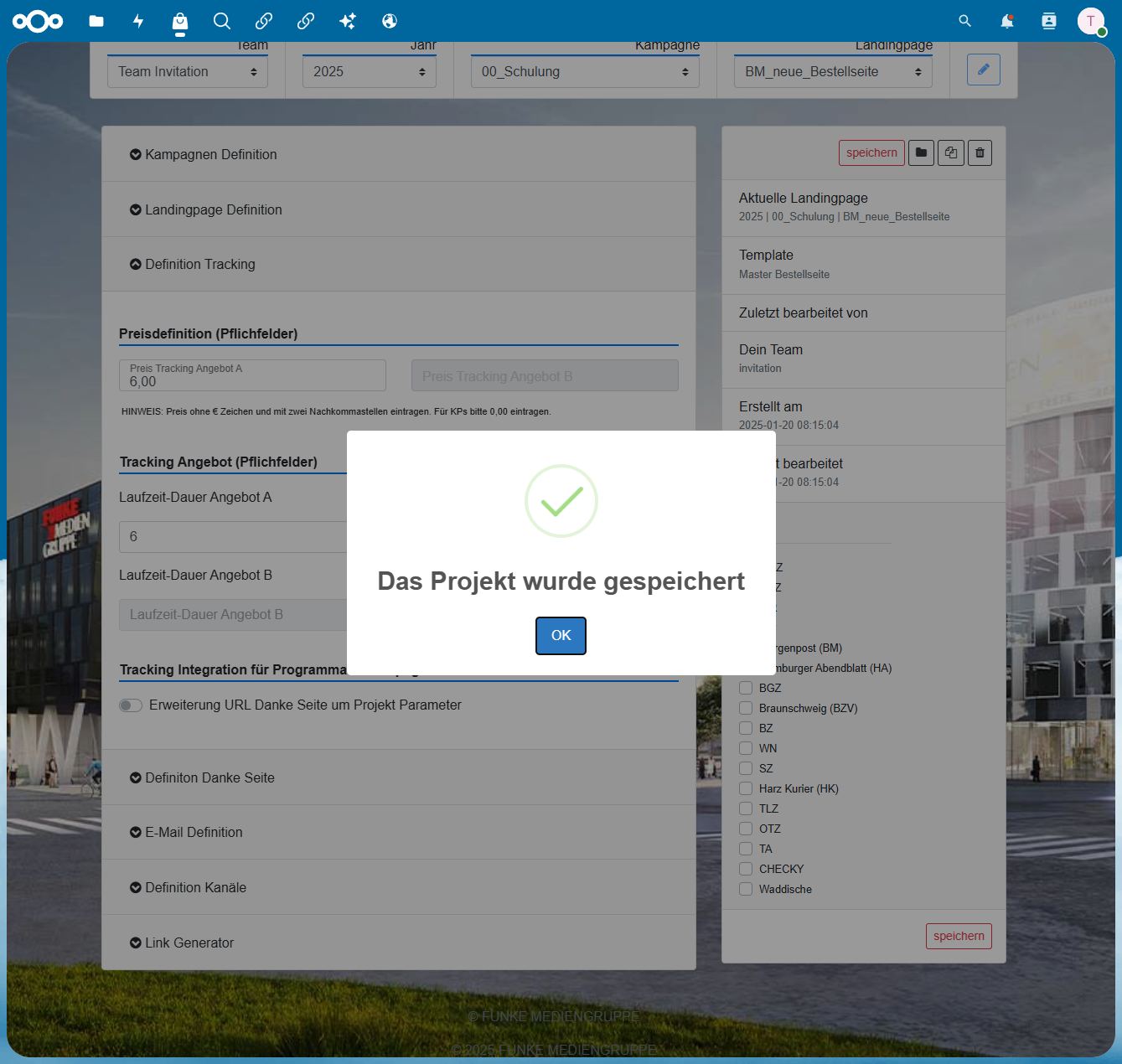Toggle Erweiterung URL Danke Seite switch

click(131, 705)
